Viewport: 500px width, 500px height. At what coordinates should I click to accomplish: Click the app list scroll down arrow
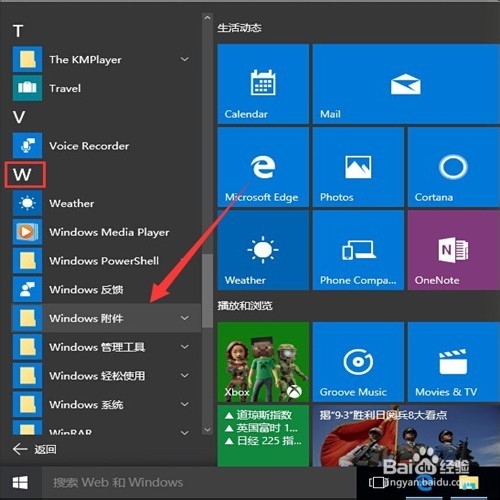tap(207, 430)
